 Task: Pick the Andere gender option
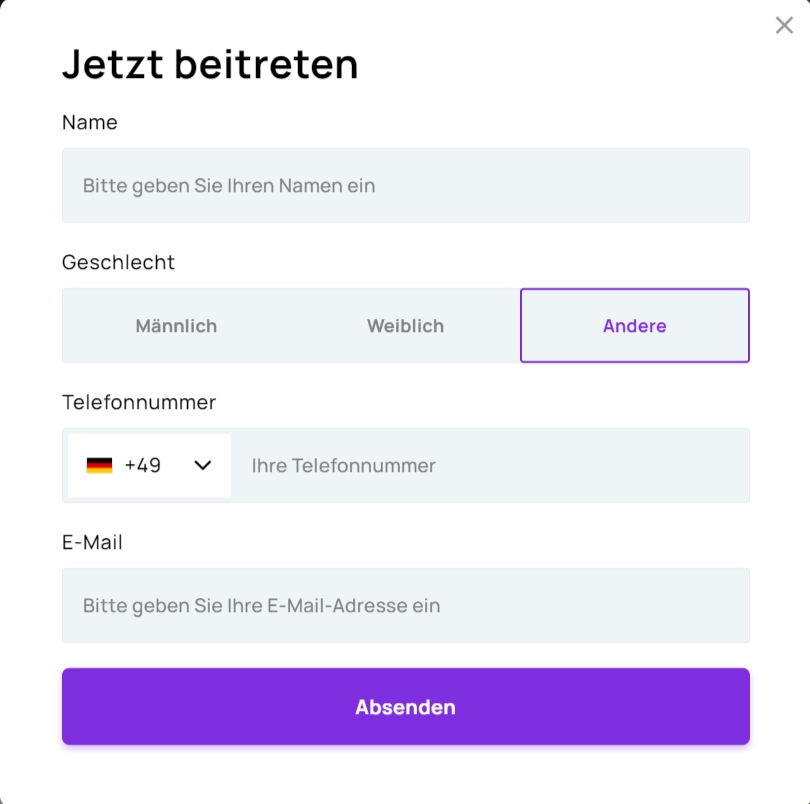coord(635,326)
